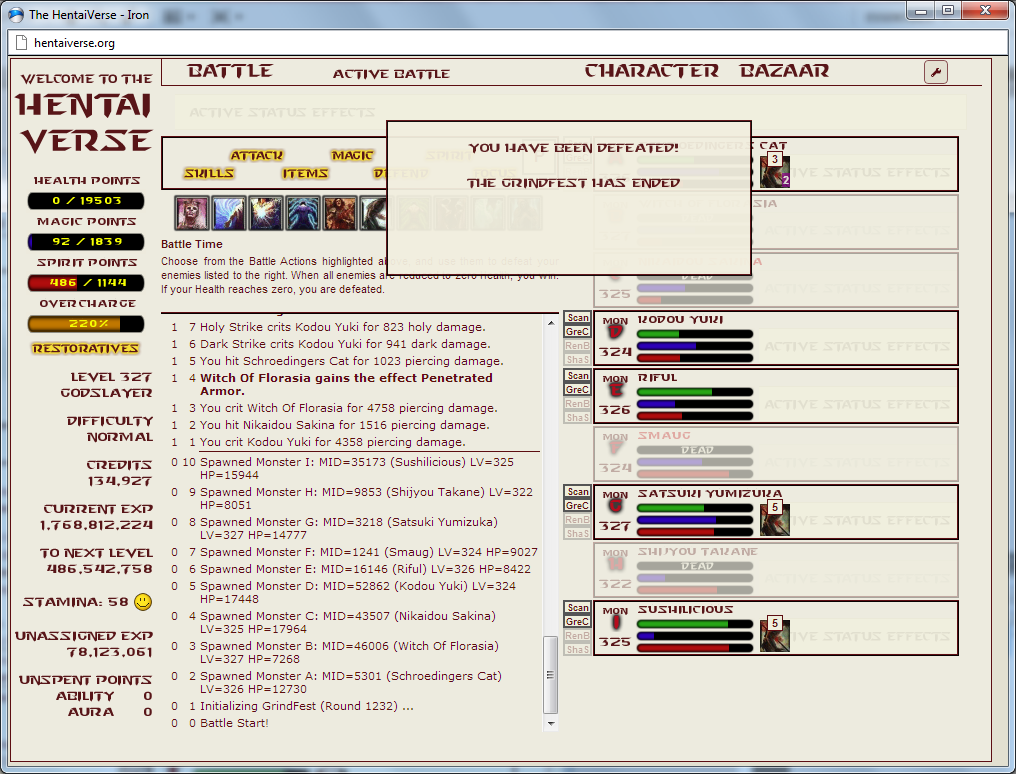Select the Items battle action

pyautogui.click(x=305, y=174)
